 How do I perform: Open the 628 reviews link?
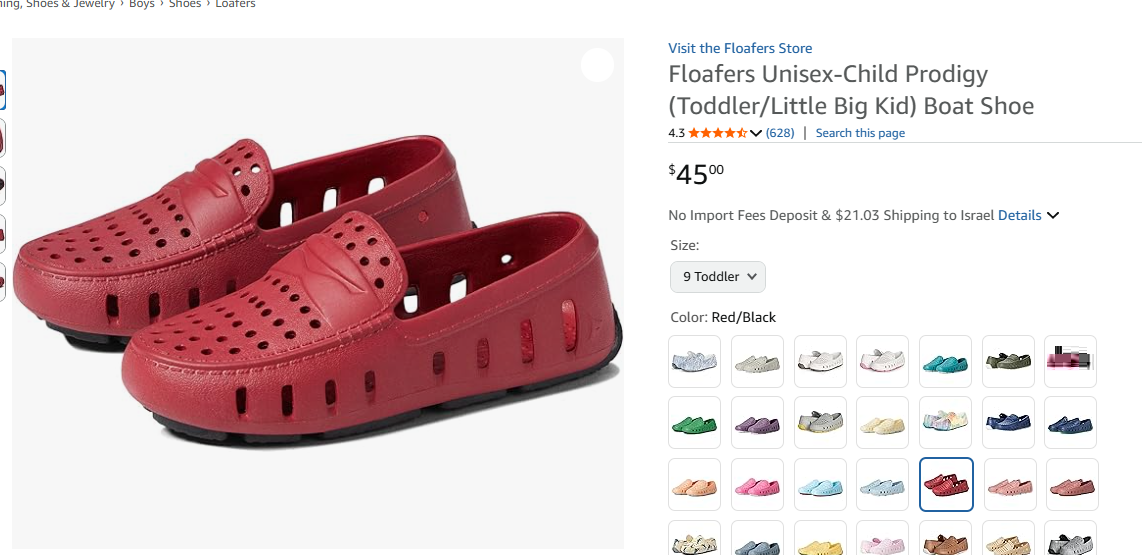(780, 133)
